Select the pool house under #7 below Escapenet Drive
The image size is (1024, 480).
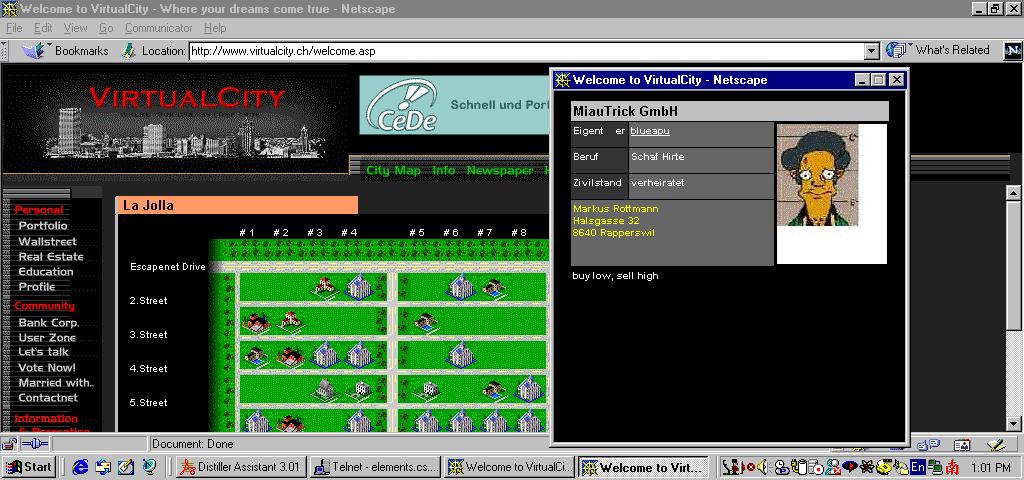(x=495, y=287)
